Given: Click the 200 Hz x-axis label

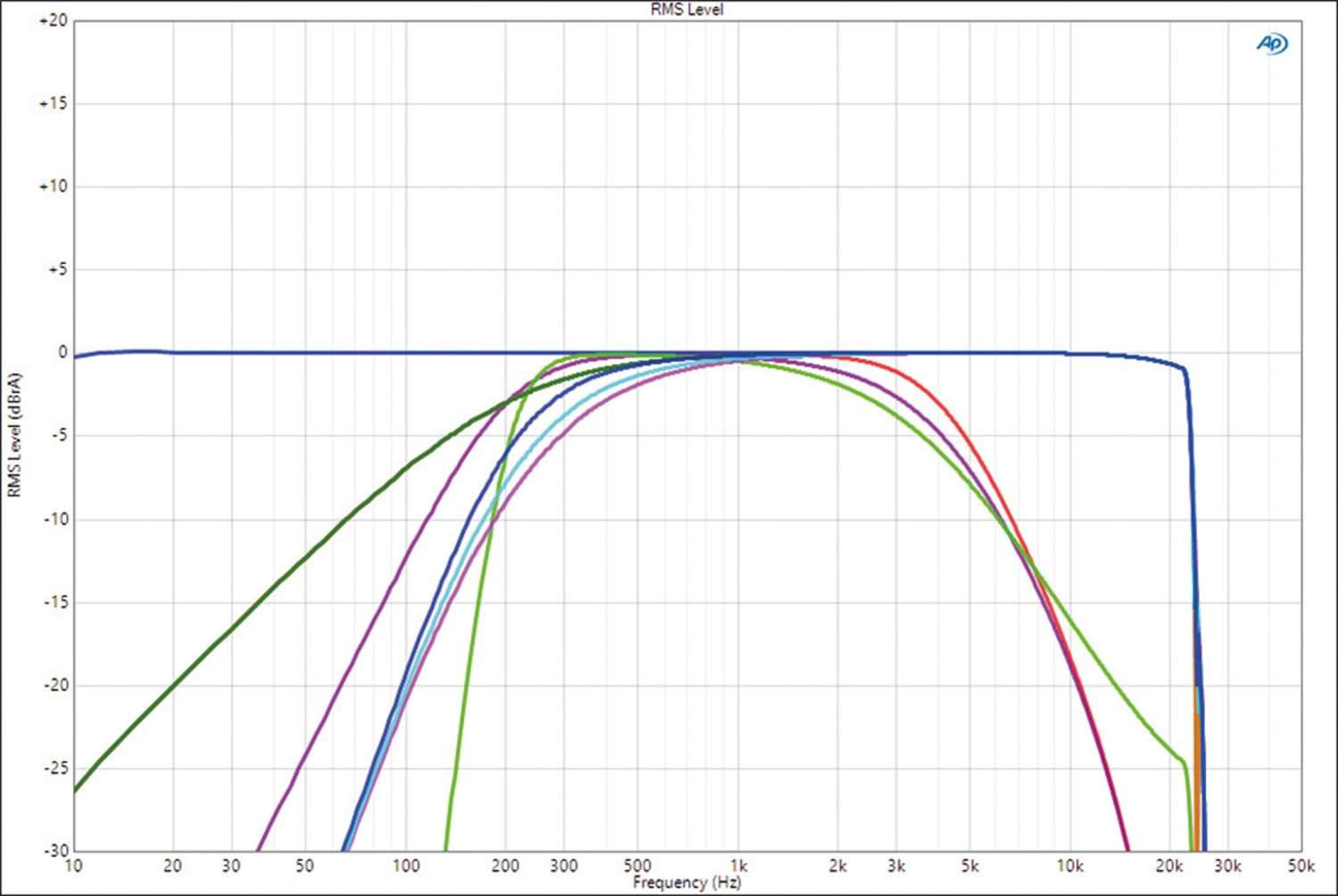Looking at the screenshot, I should click(x=505, y=866).
